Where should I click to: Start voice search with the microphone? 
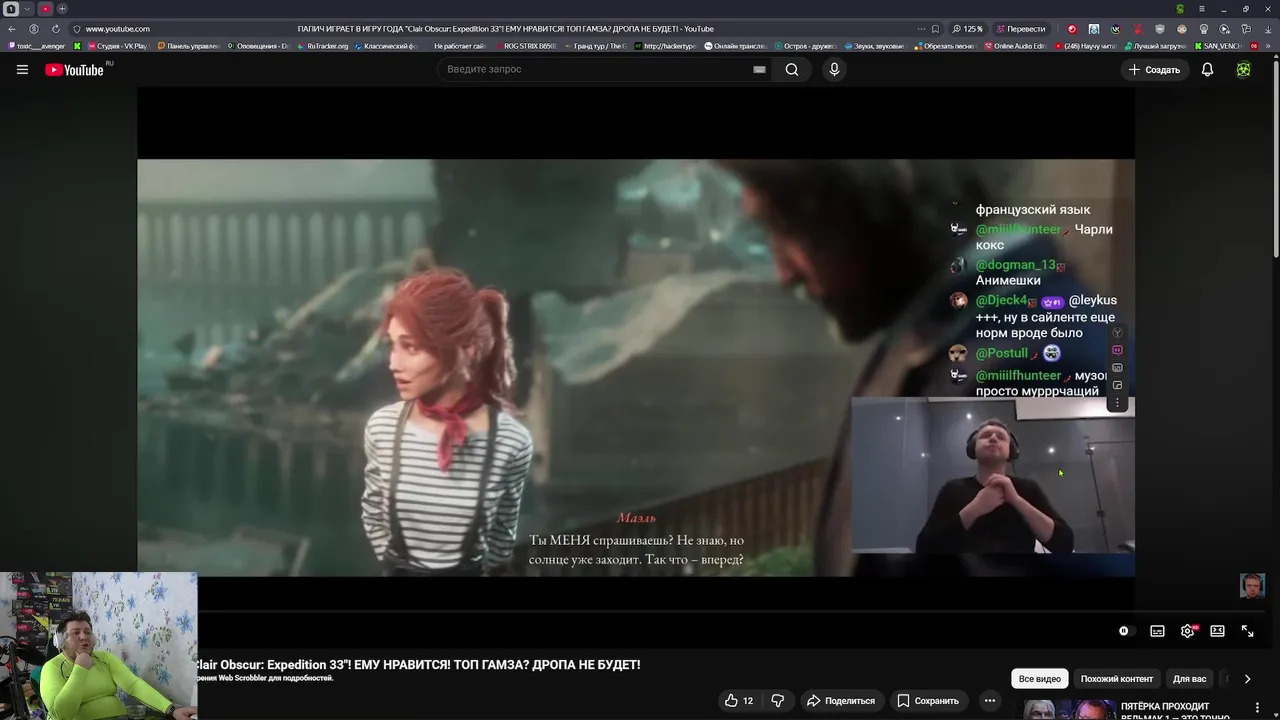(x=834, y=69)
